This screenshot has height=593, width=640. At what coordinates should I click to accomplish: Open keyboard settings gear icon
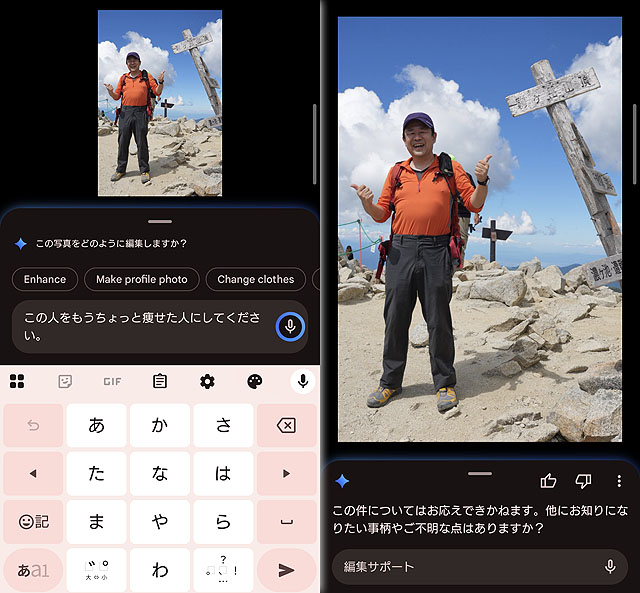(207, 381)
